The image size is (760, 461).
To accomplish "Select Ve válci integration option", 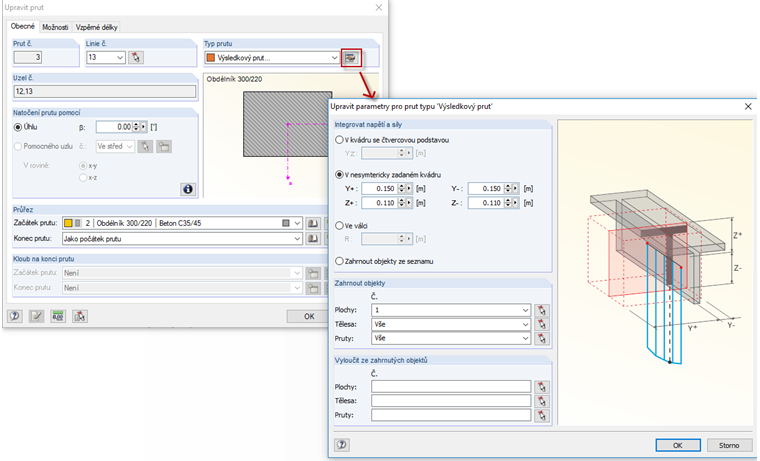I will coord(339,225).
